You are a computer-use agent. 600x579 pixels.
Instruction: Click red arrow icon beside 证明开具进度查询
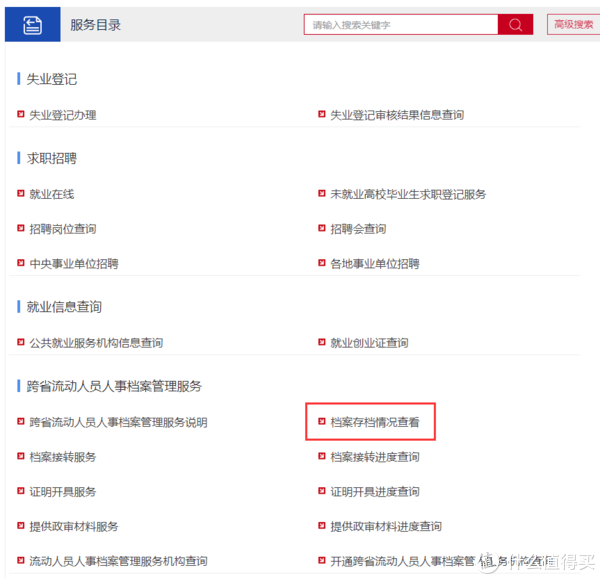[x=322, y=491]
